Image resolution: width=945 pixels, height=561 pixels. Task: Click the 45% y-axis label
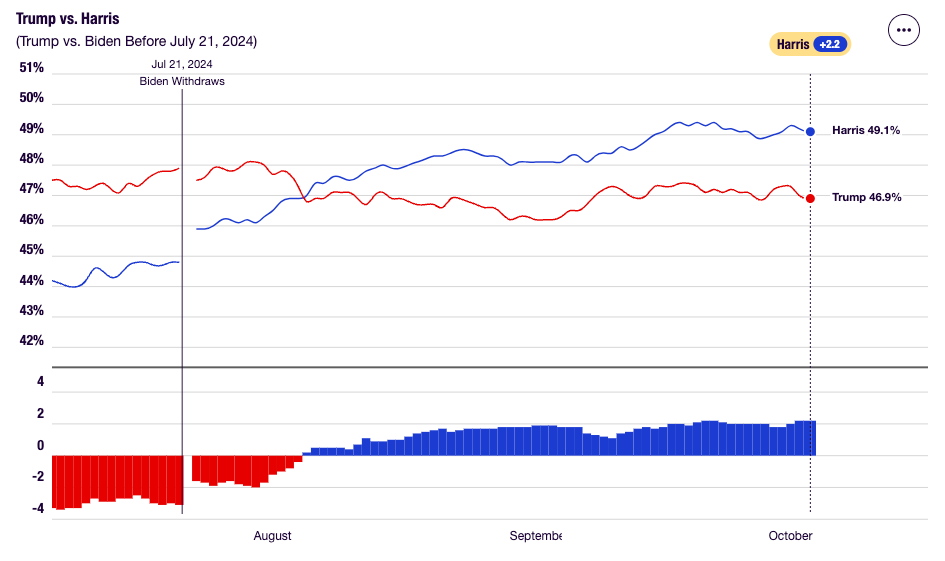[31, 249]
